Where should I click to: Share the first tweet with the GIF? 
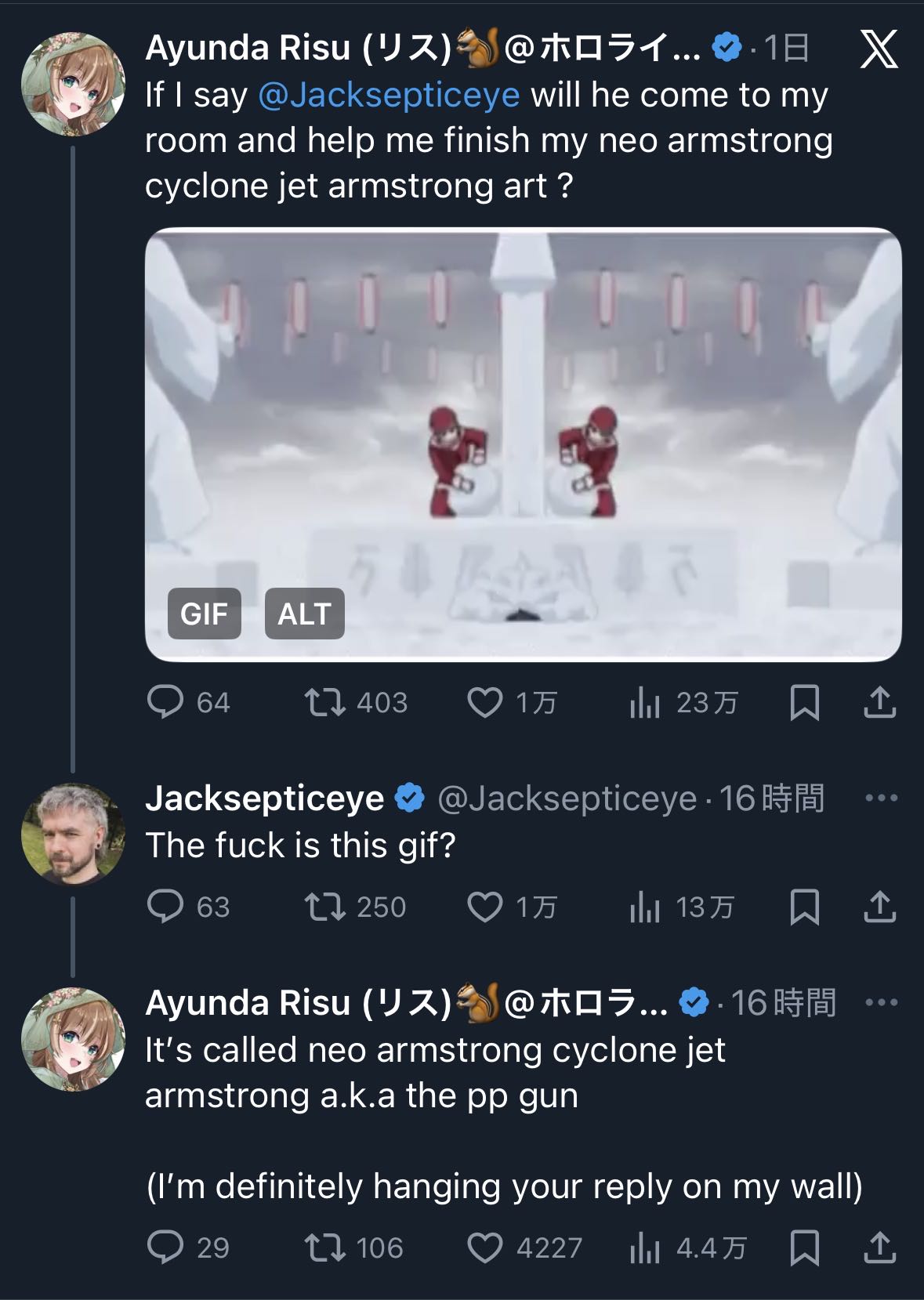pos(879,702)
